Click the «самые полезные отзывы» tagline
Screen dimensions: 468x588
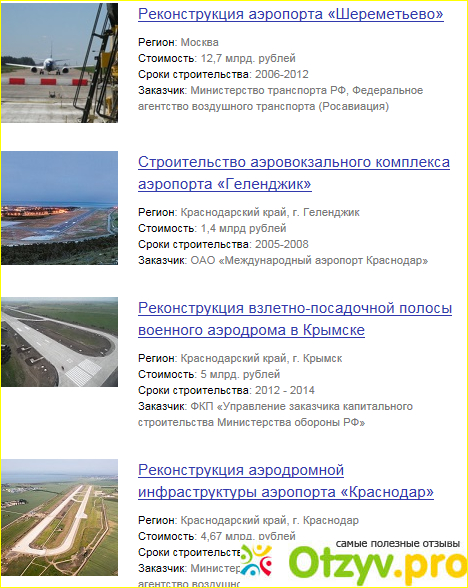tap(398, 543)
